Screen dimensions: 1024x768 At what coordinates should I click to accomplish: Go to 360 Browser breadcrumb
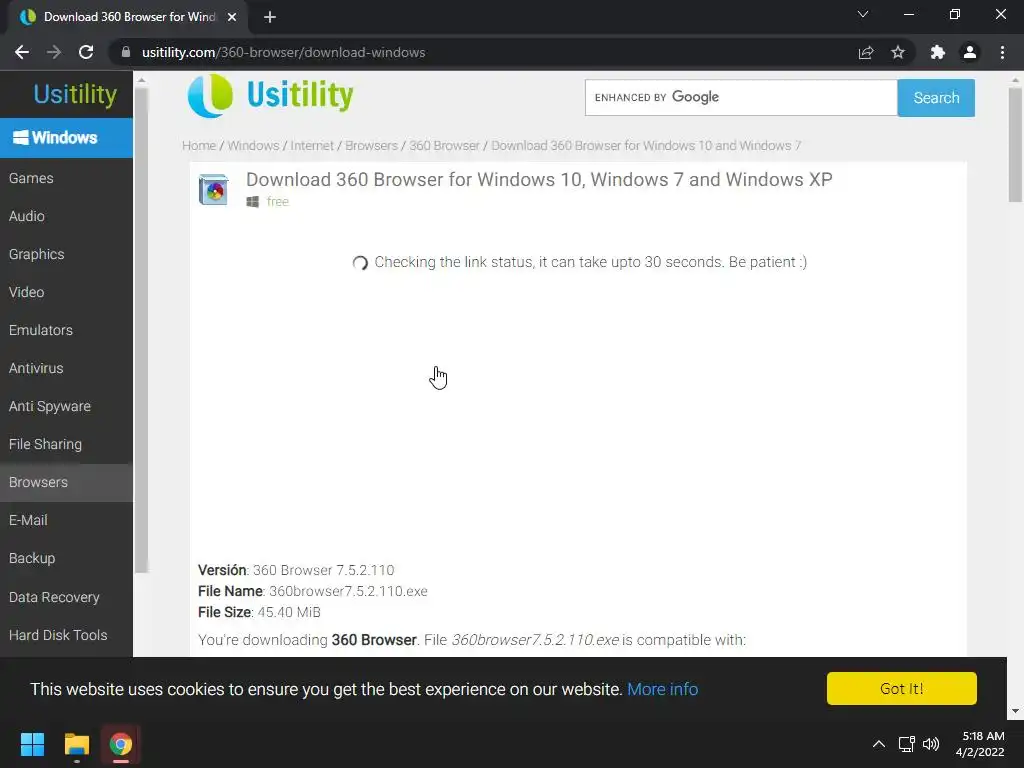[x=444, y=145]
